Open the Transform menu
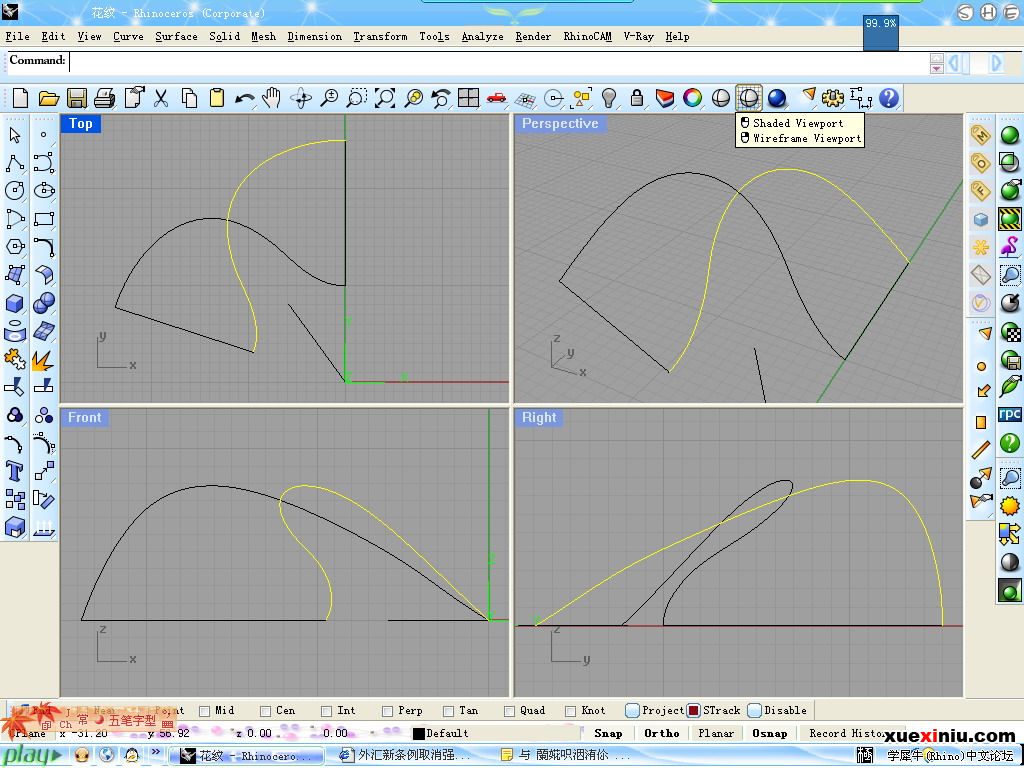The image size is (1024, 768). pos(380,37)
